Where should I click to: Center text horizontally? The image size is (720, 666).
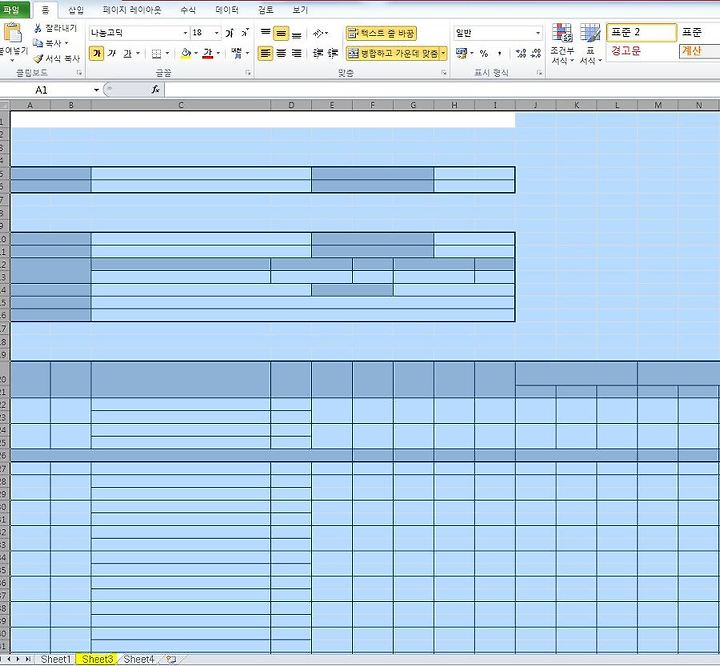pos(281,53)
